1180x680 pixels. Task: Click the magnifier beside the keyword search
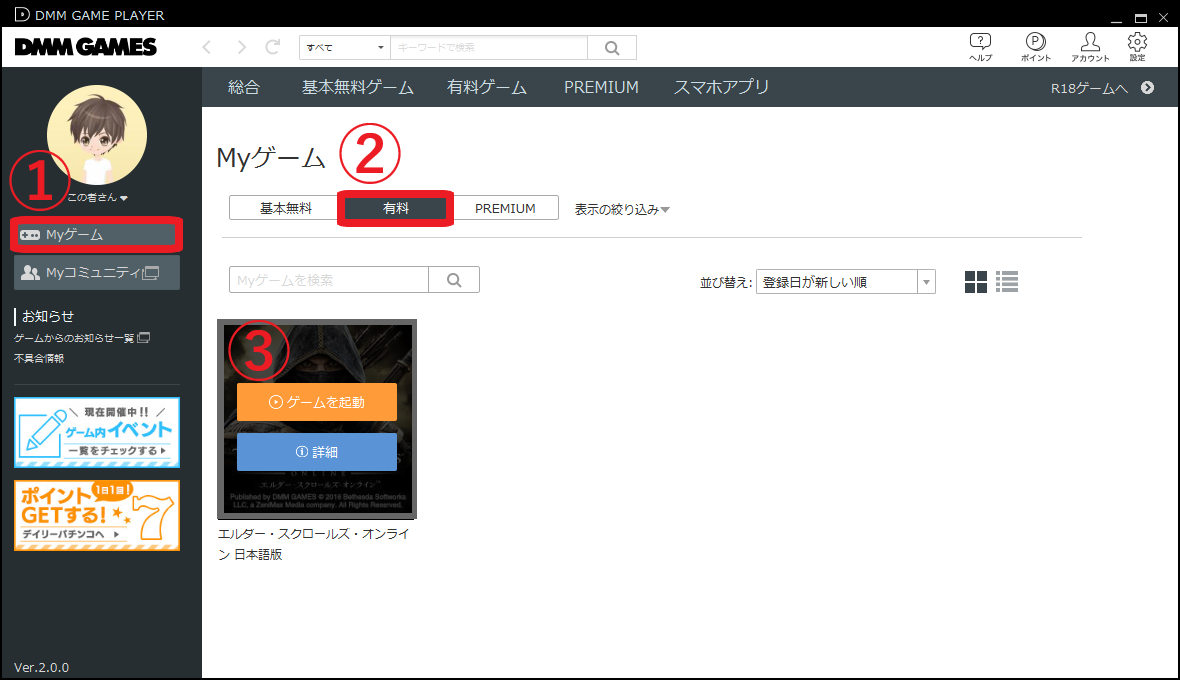tap(612, 47)
